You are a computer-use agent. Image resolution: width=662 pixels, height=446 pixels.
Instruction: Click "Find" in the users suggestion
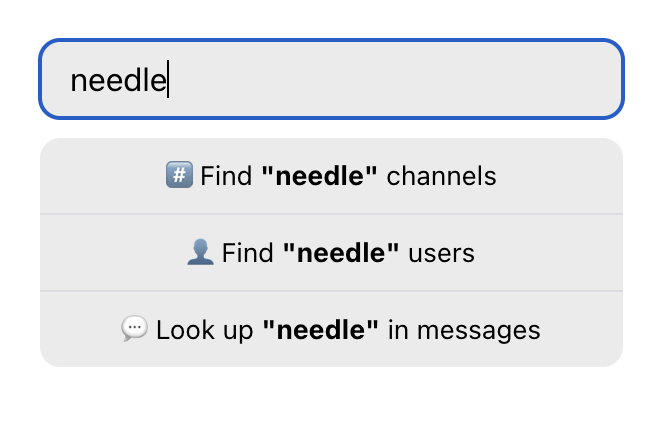click(247, 253)
